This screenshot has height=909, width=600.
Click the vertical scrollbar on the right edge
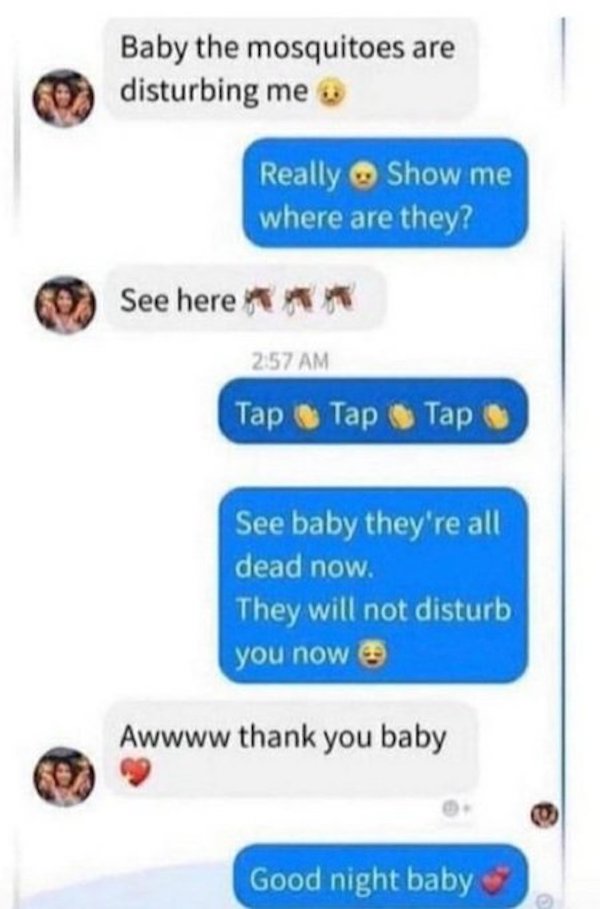click(x=563, y=454)
